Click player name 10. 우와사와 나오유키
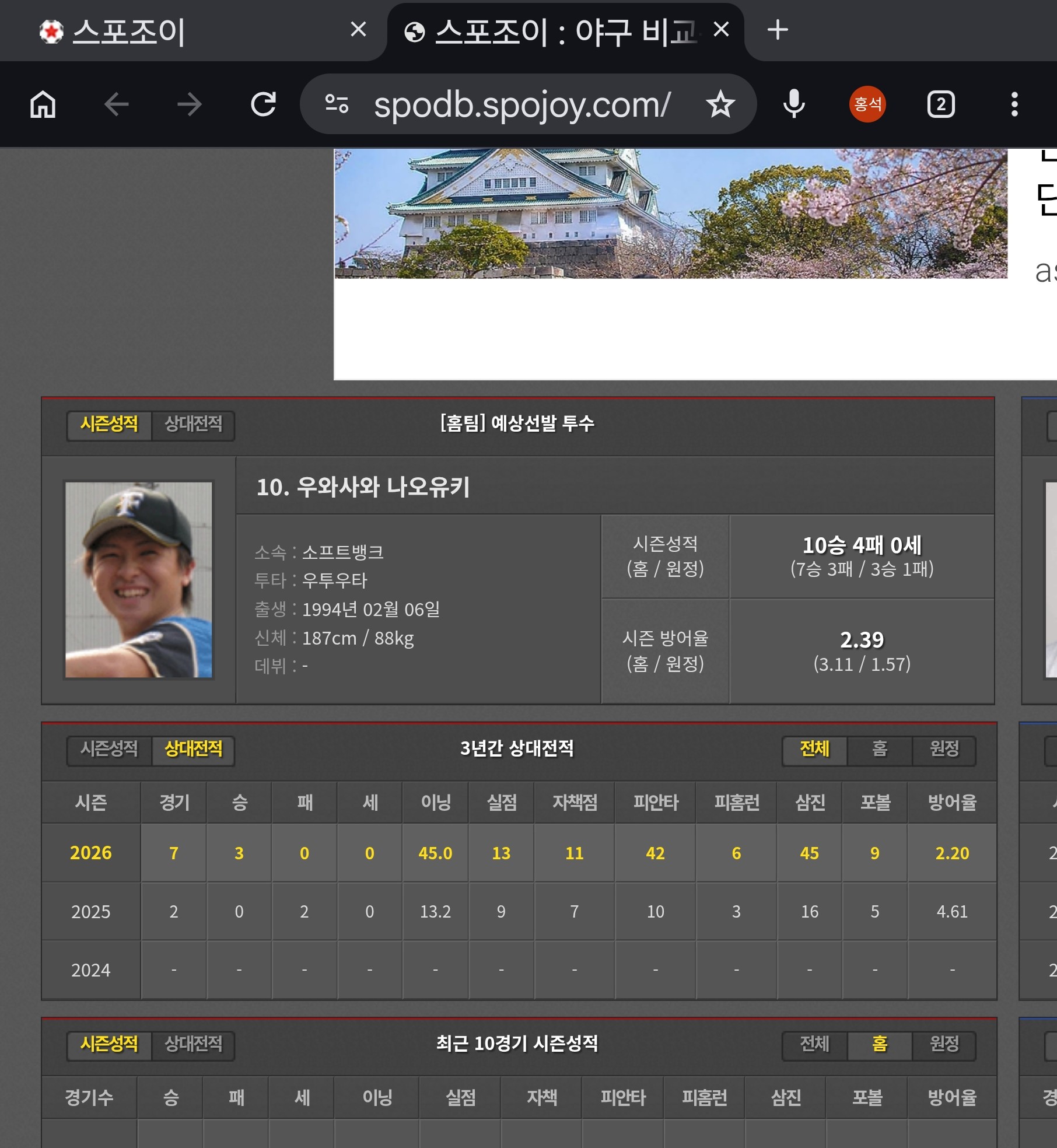 coord(363,487)
